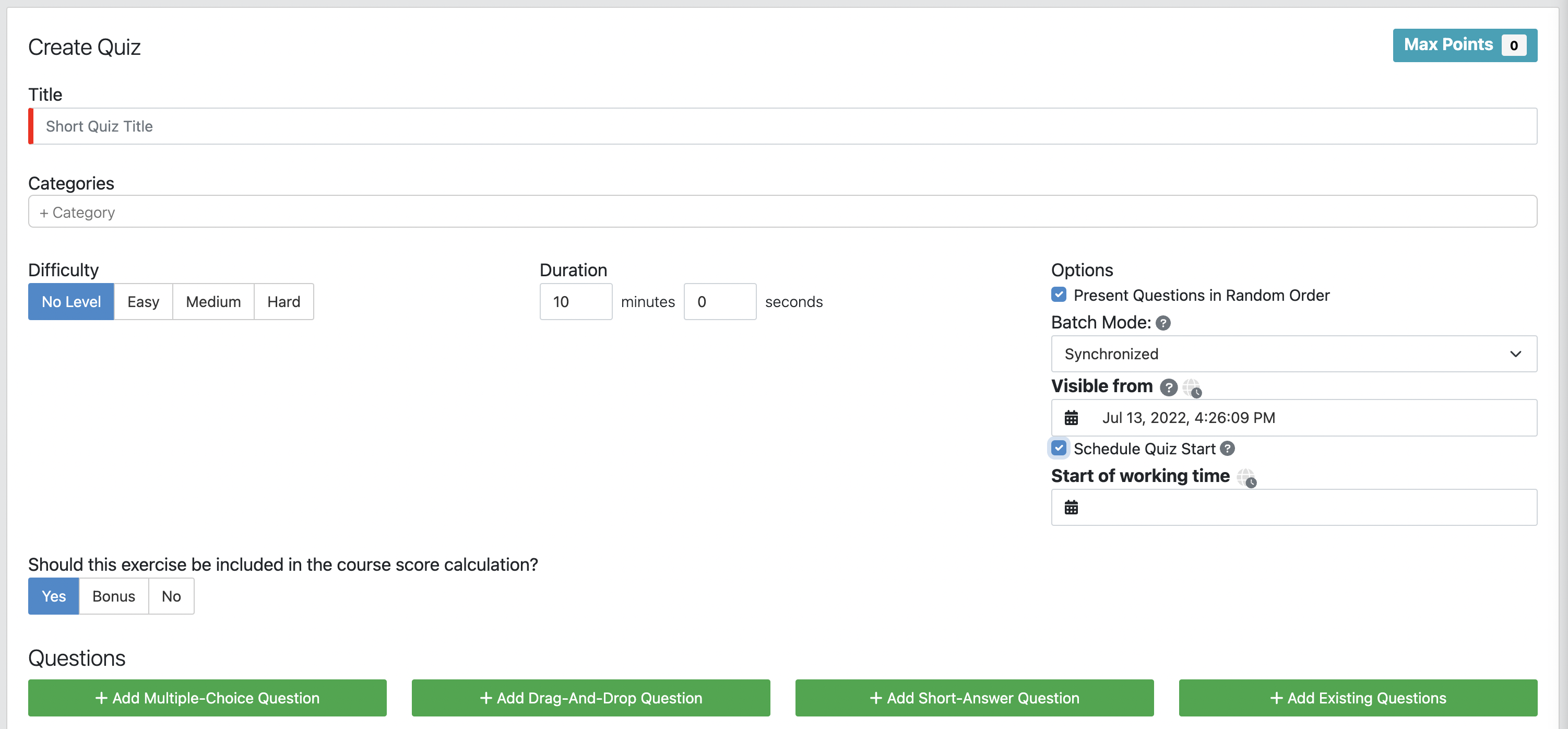Click the timezone globe icon next to Visible from

coord(1191,387)
